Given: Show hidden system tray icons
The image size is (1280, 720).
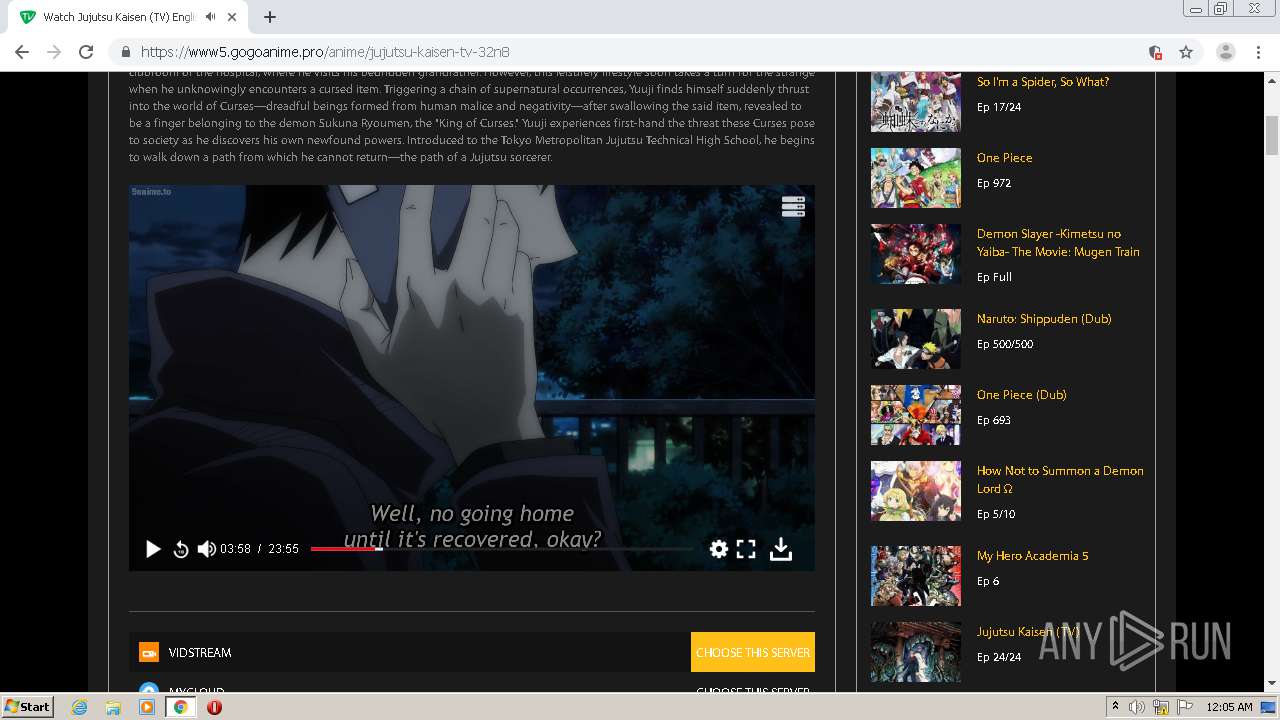Looking at the screenshot, I should click(x=1115, y=707).
